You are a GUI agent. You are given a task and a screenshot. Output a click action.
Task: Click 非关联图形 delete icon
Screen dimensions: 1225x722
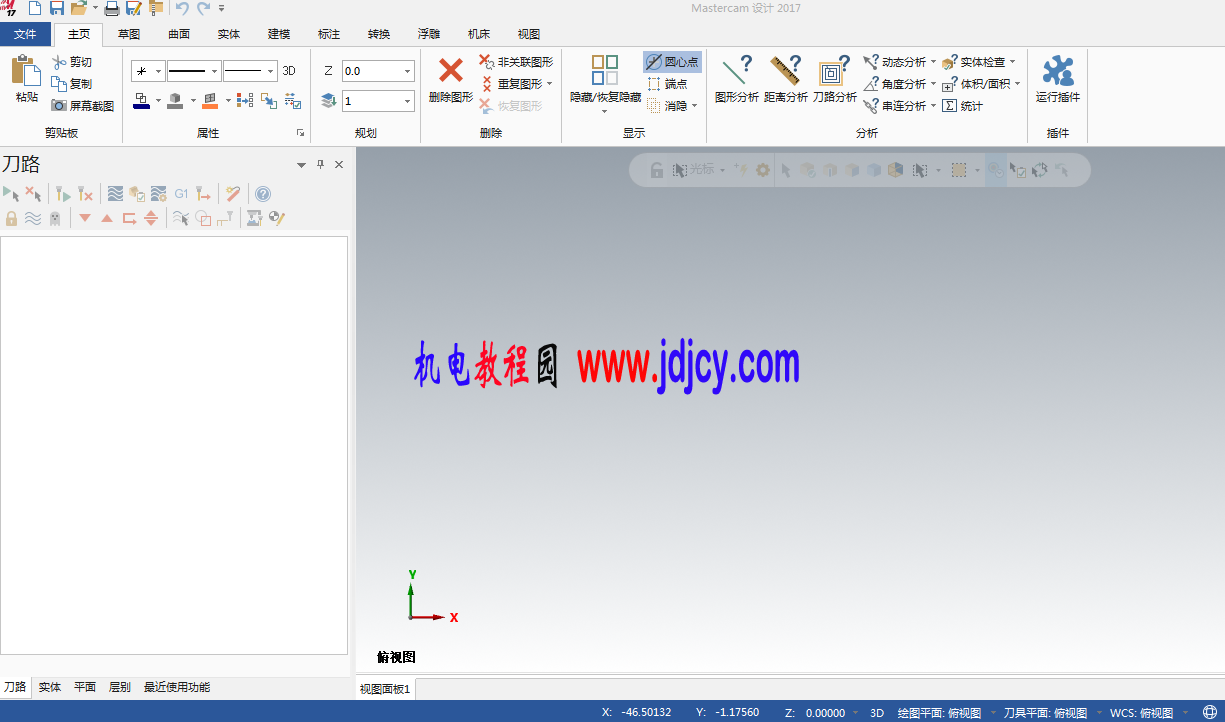tap(487, 62)
